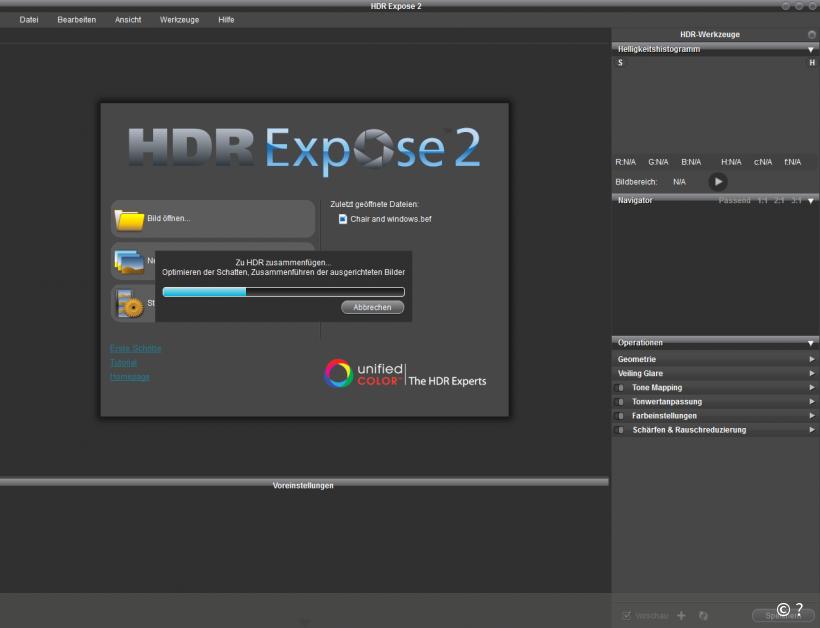Expand the Veiling Glare section arrow
This screenshot has height=628, width=820.
(812, 373)
